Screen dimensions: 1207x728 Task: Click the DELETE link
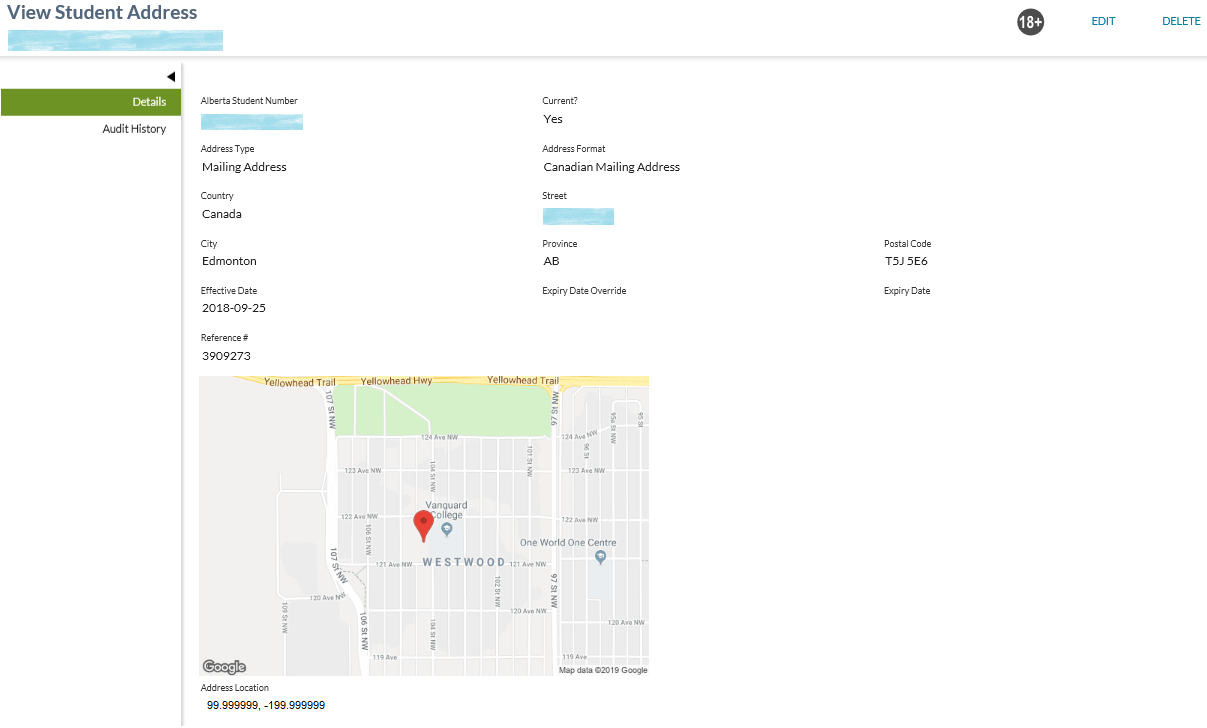1181,21
